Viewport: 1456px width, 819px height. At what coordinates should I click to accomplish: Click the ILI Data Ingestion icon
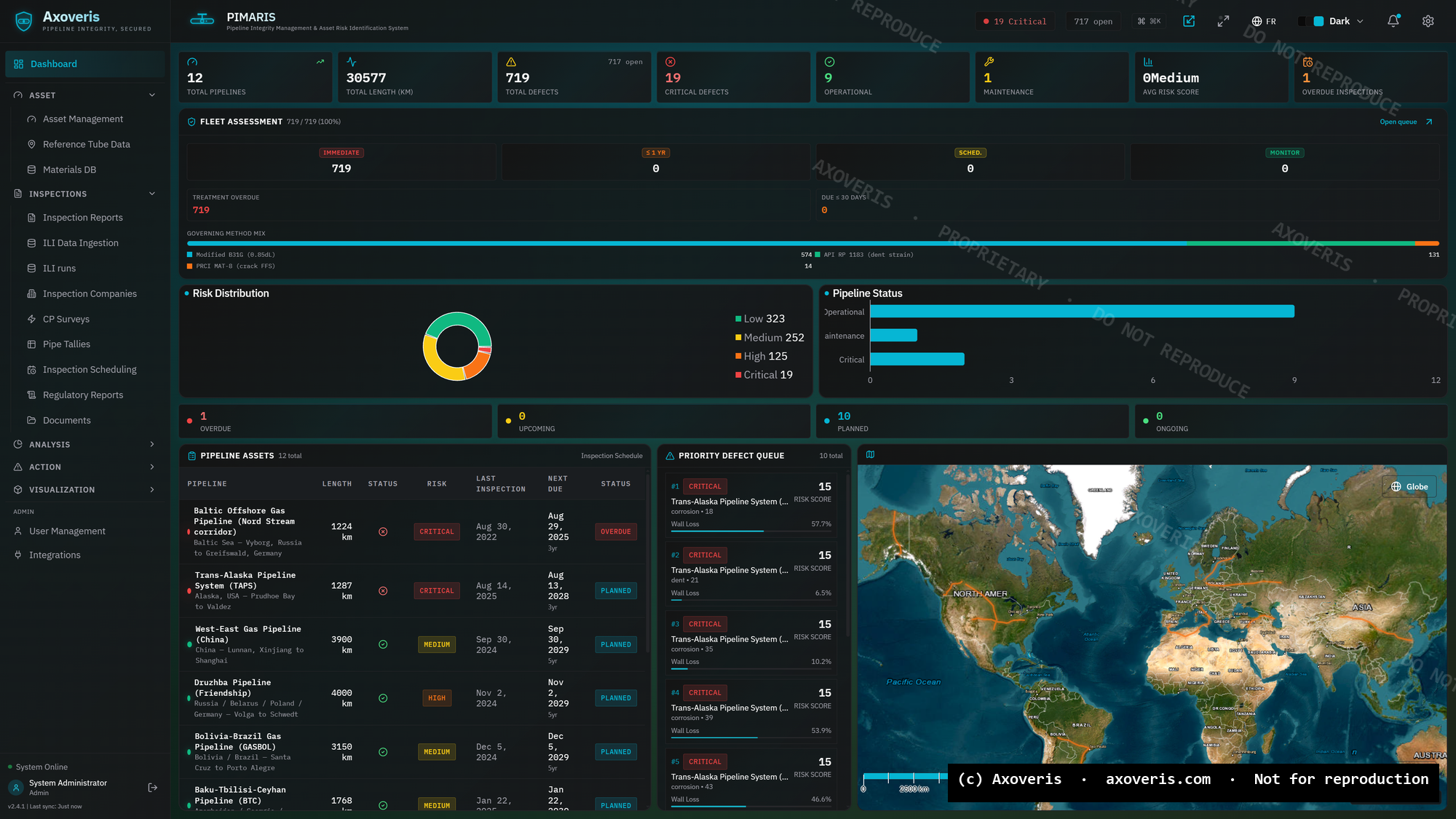point(31,243)
